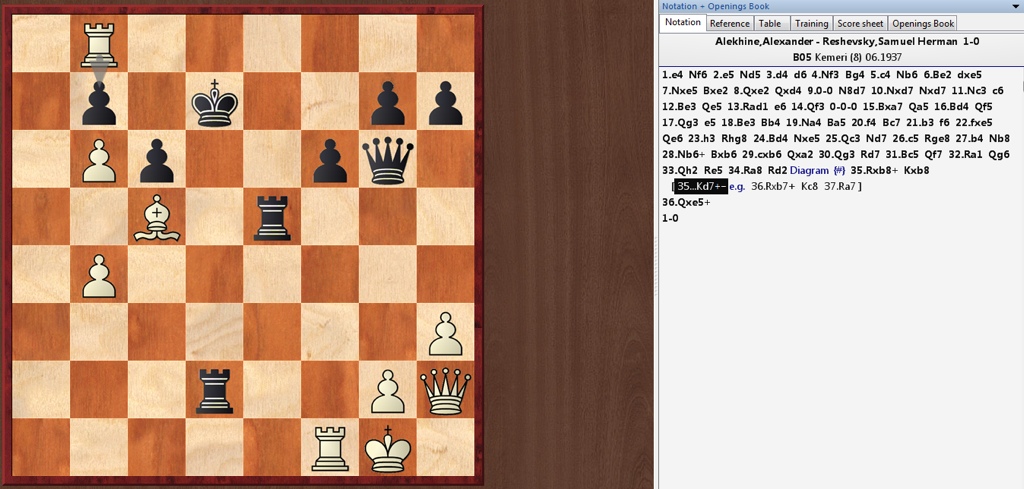The width and height of the screenshot is (1024, 489).
Task: Jump to move 36.Qxe5+ in notation
Action: [x=686, y=202]
